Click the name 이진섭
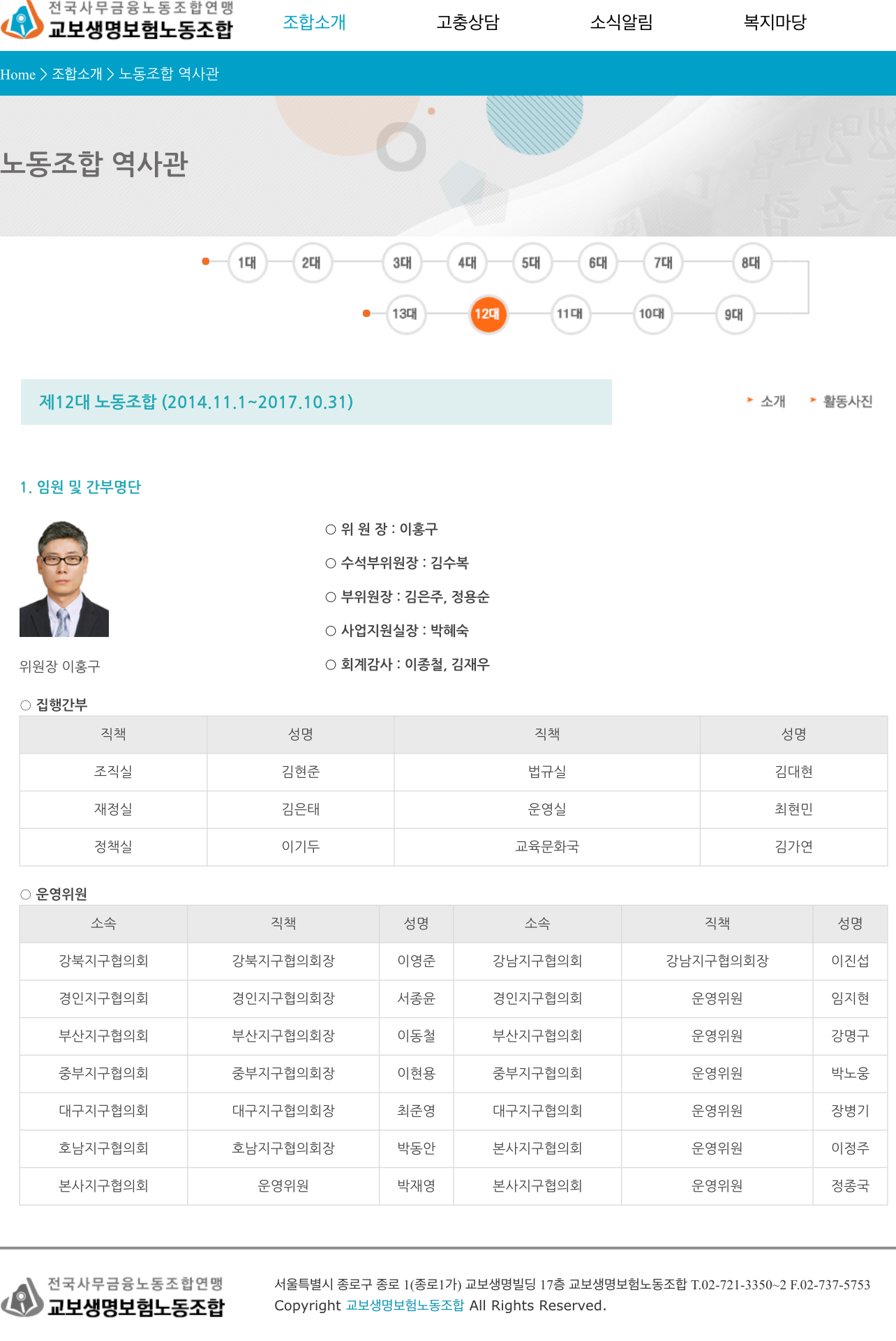 click(x=850, y=961)
